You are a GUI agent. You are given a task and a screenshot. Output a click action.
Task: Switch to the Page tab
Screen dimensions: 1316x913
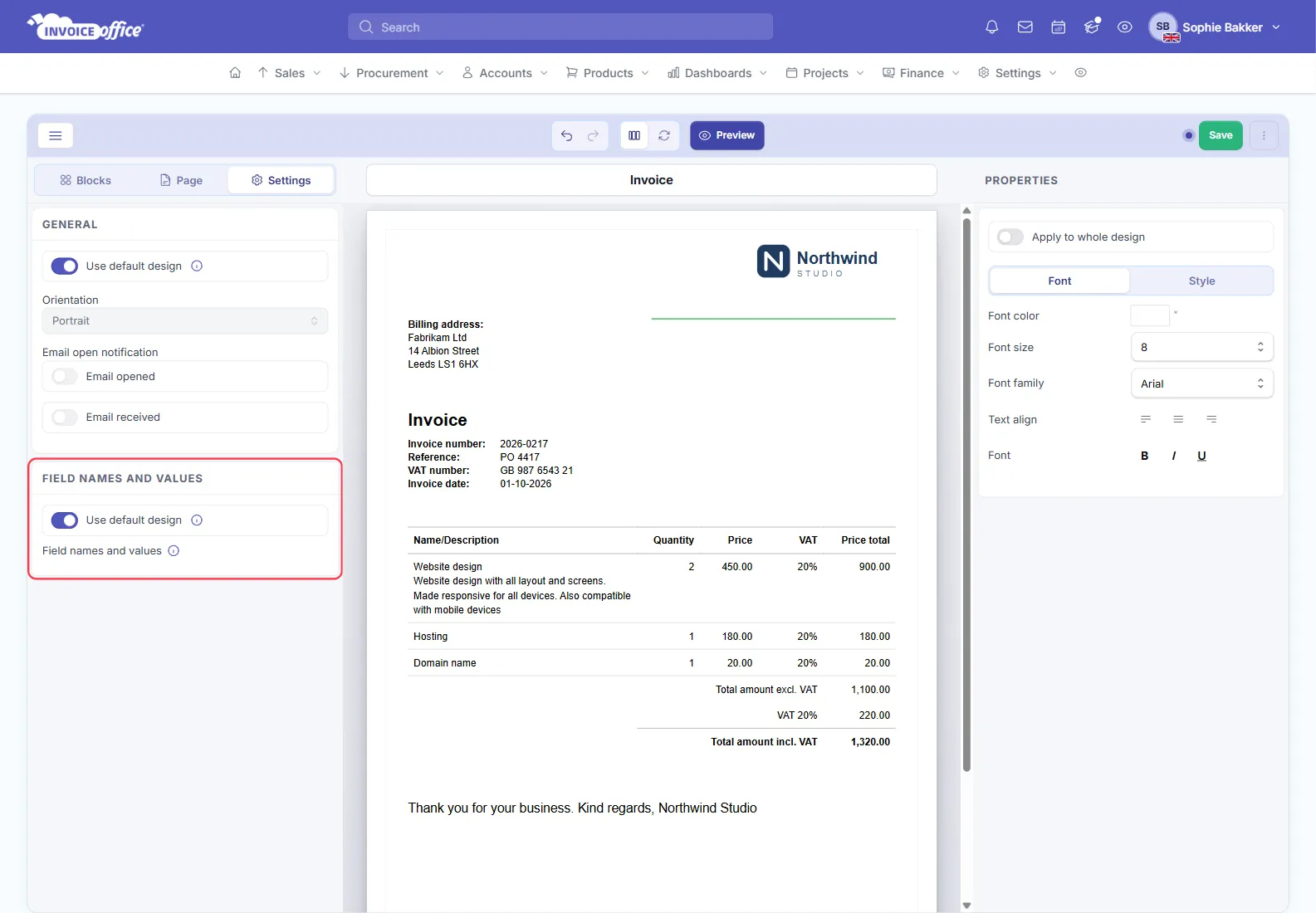point(181,180)
